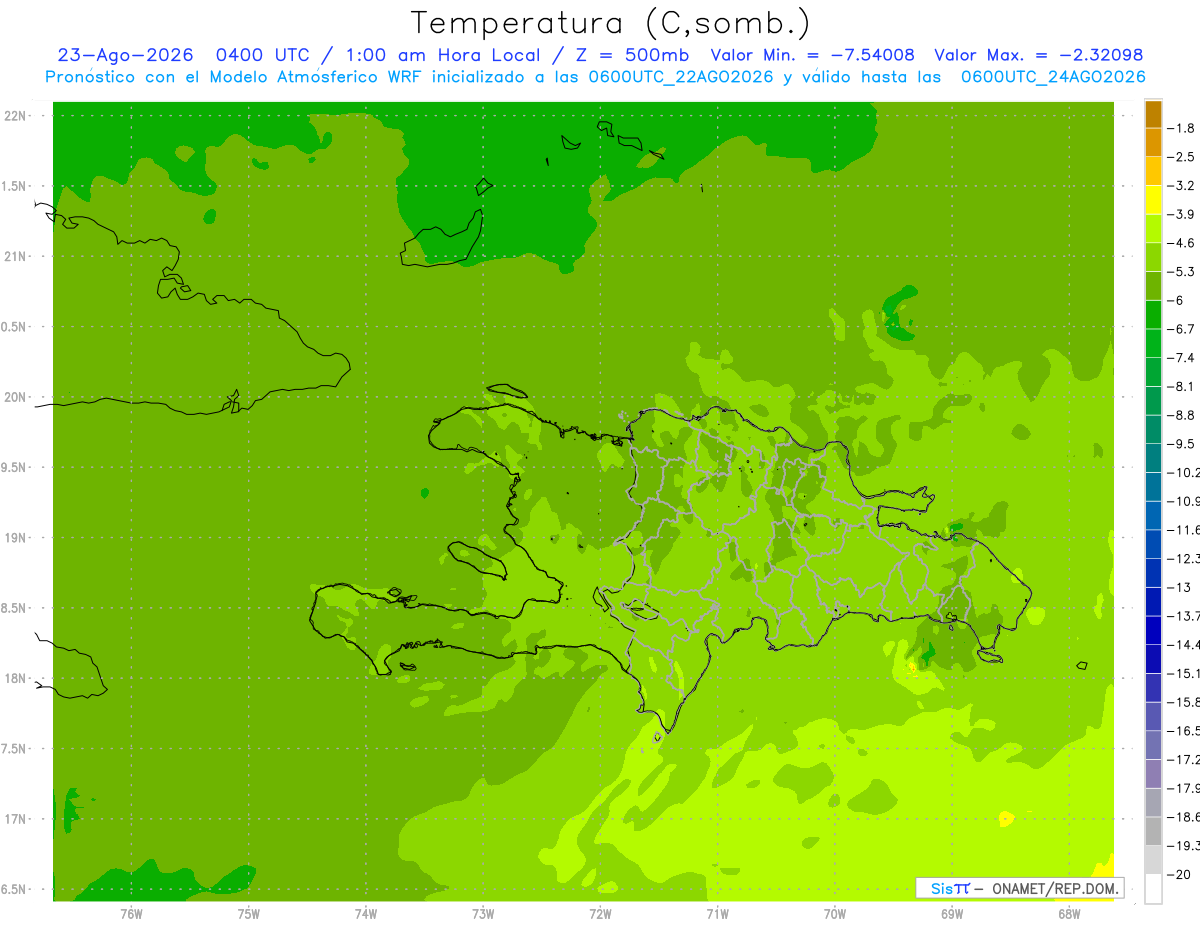Click the '-1.8' colorbar value
This screenshot has width=1200, height=927.
coord(1180,128)
